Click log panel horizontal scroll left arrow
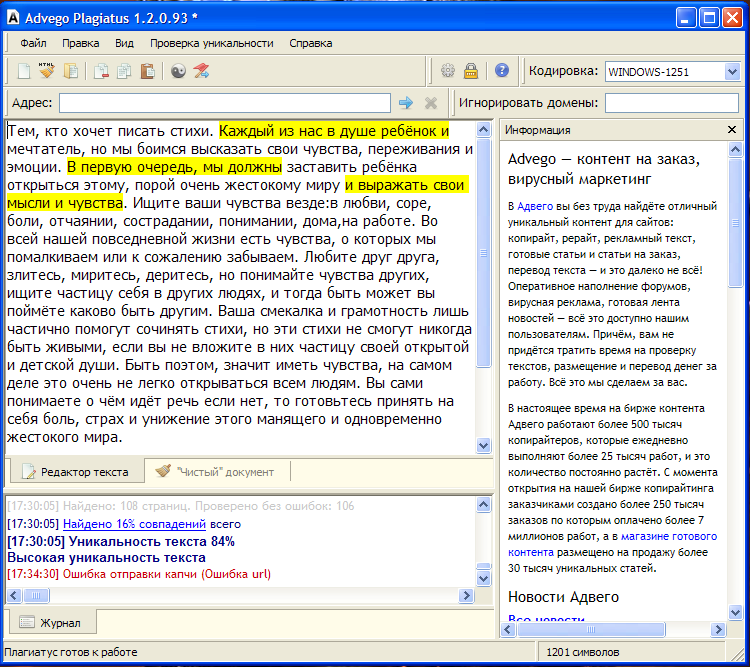Viewport: 750px width, 667px height. 13,595
